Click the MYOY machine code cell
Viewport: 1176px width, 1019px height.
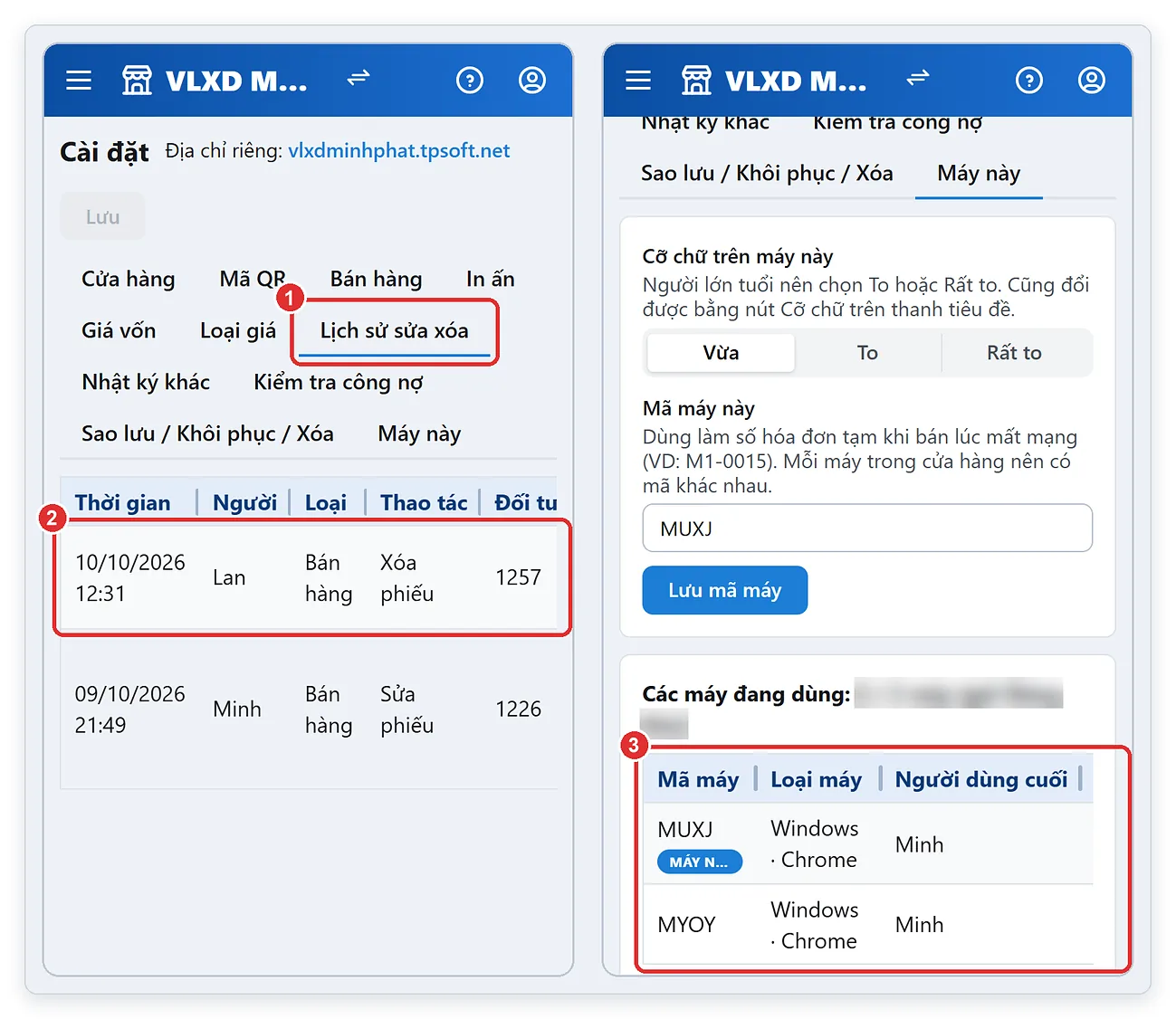point(686,925)
